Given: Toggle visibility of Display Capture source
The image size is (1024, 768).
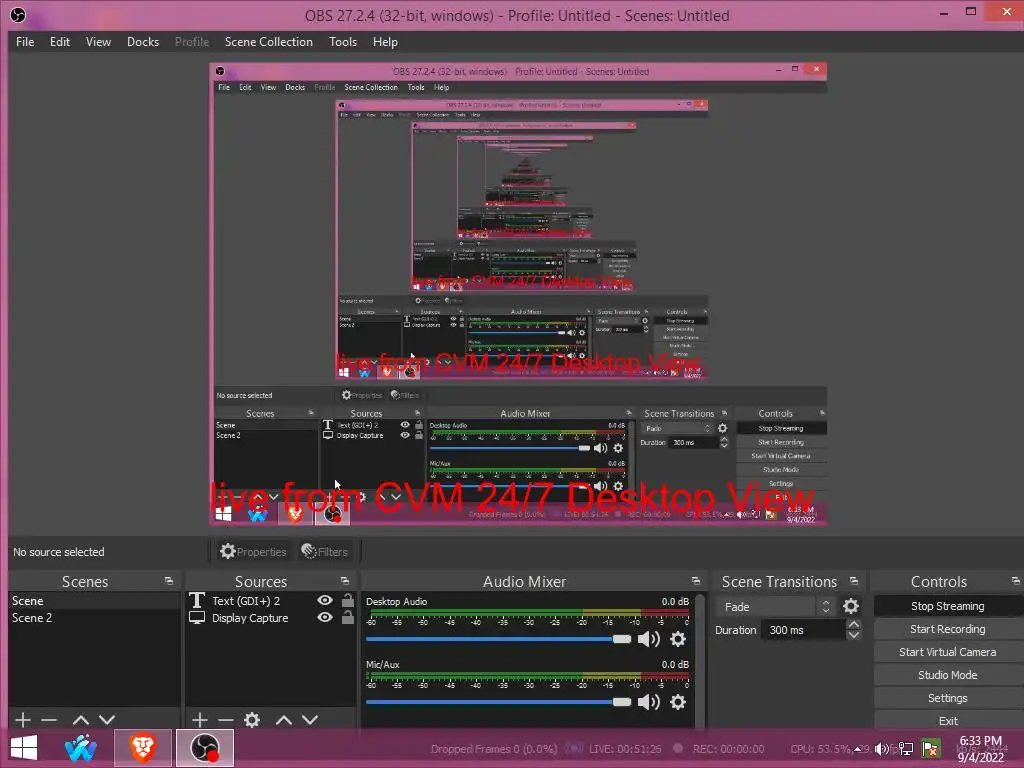Looking at the screenshot, I should point(325,617).
